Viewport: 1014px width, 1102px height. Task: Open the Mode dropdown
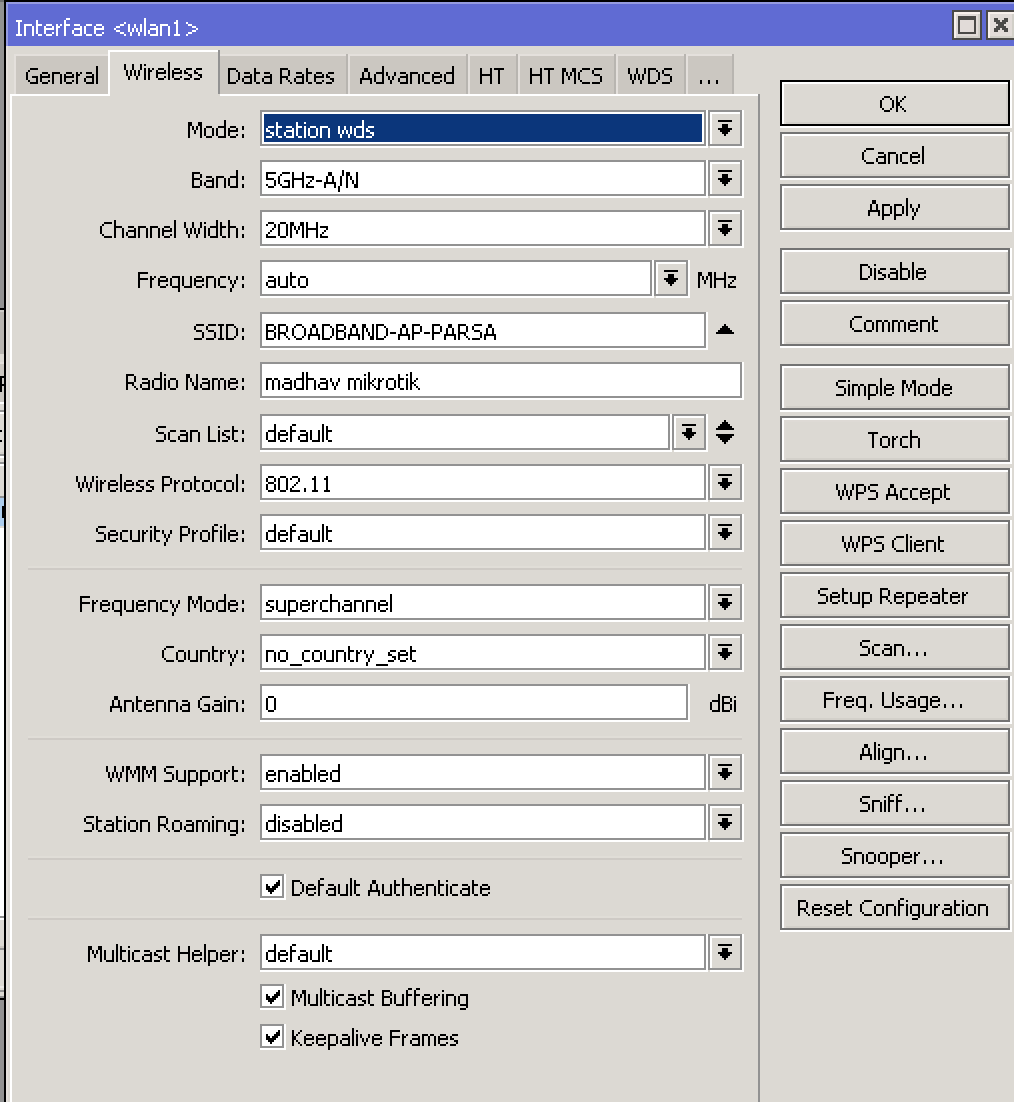click(x=725, y=128)
